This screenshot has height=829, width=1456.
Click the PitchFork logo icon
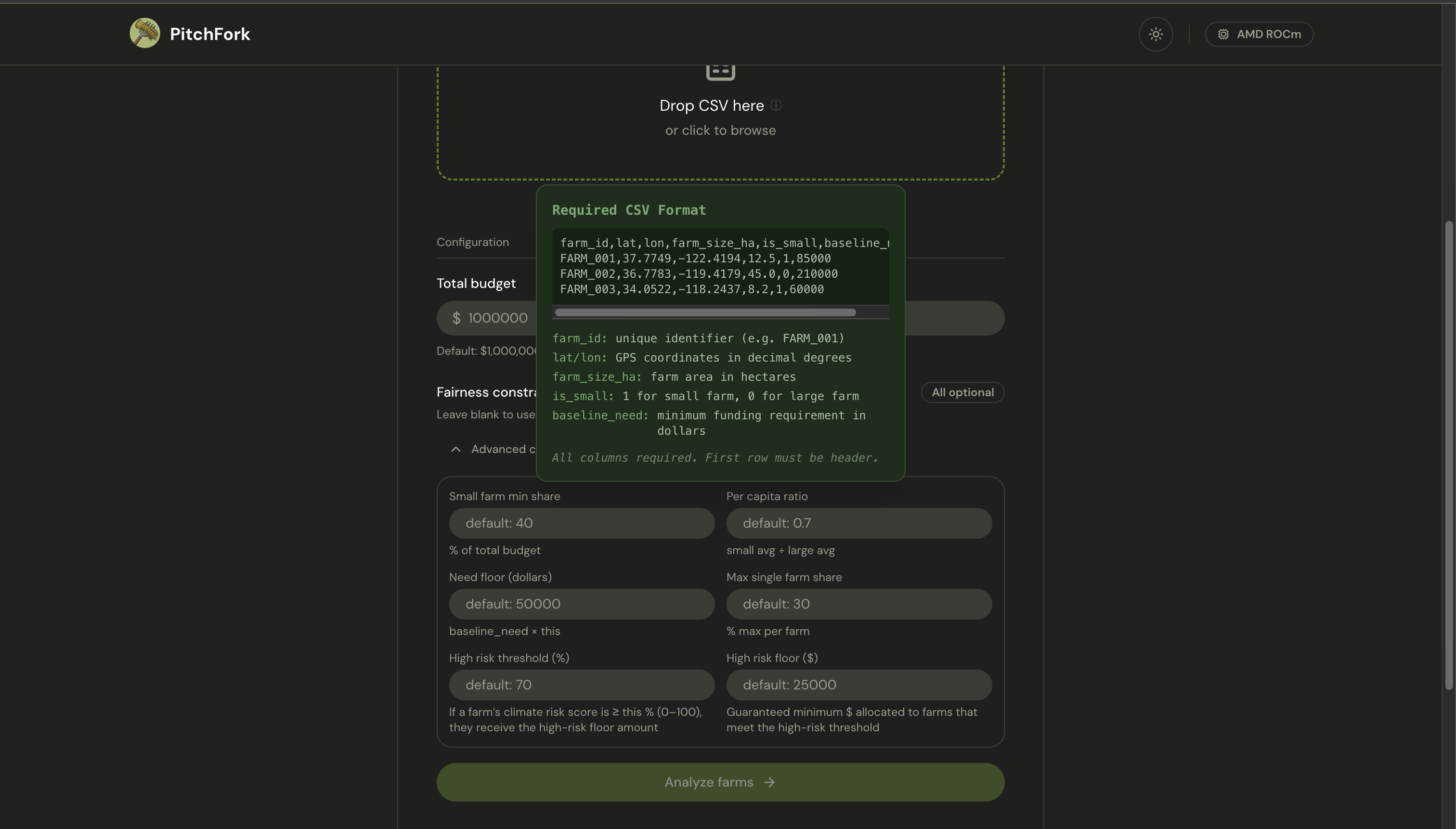pyautogui.click(x=144, y=33)
